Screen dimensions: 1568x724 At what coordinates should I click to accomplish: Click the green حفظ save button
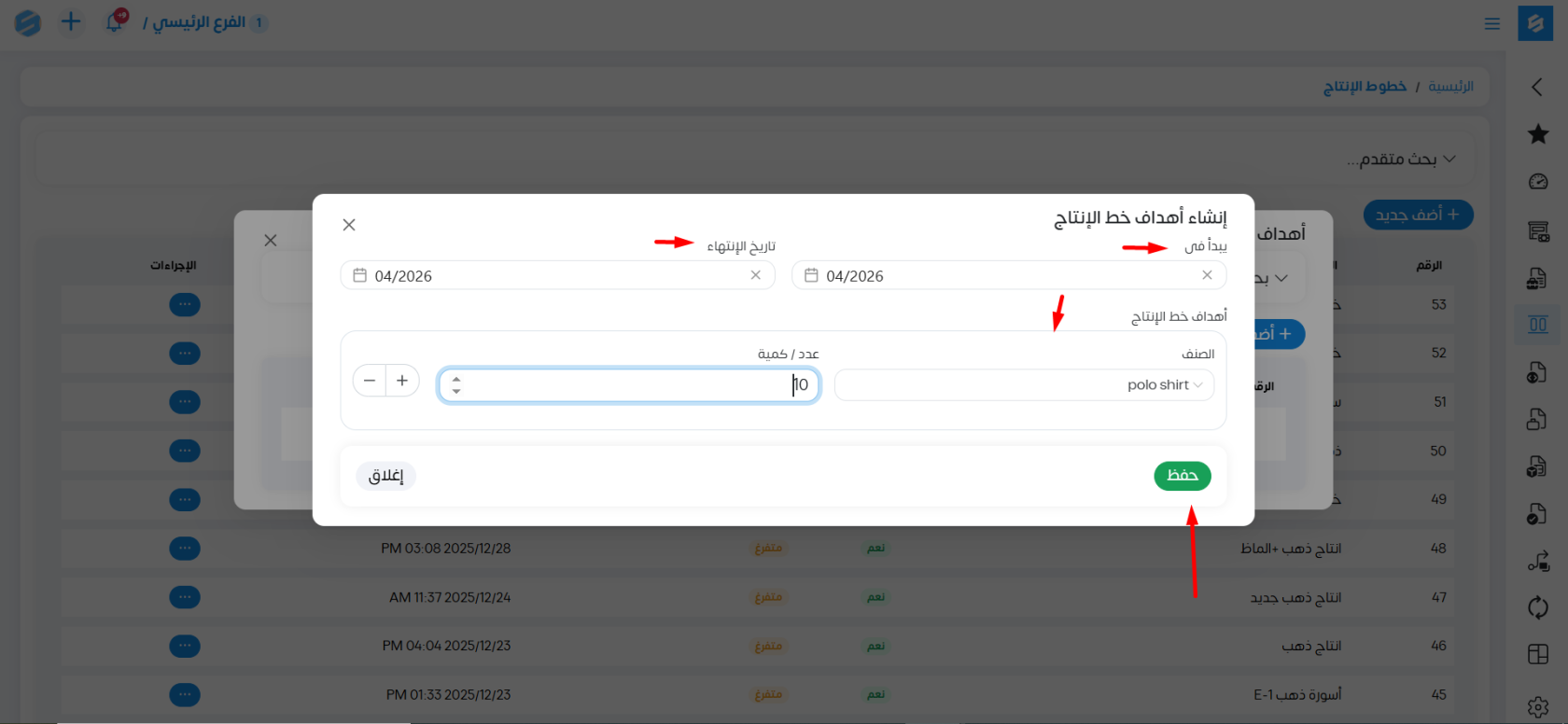[x=1182, y=476]
